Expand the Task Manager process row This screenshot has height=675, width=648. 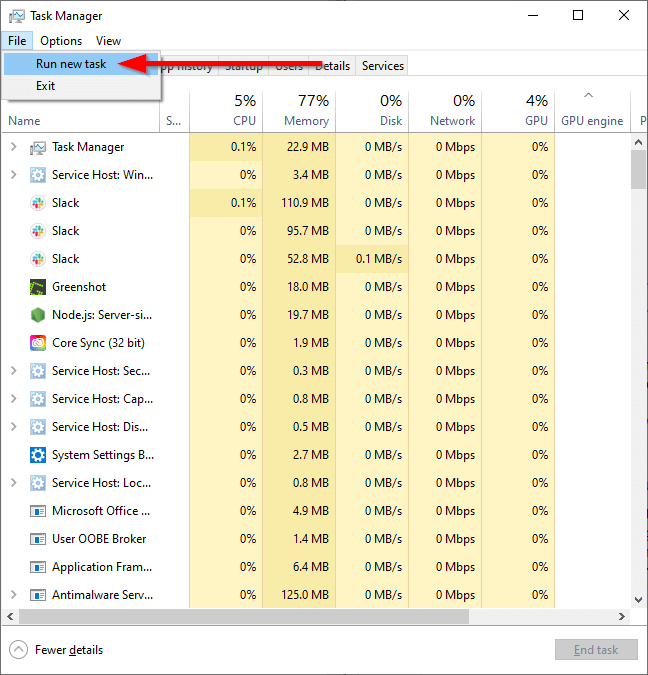(x=14, y=147)
